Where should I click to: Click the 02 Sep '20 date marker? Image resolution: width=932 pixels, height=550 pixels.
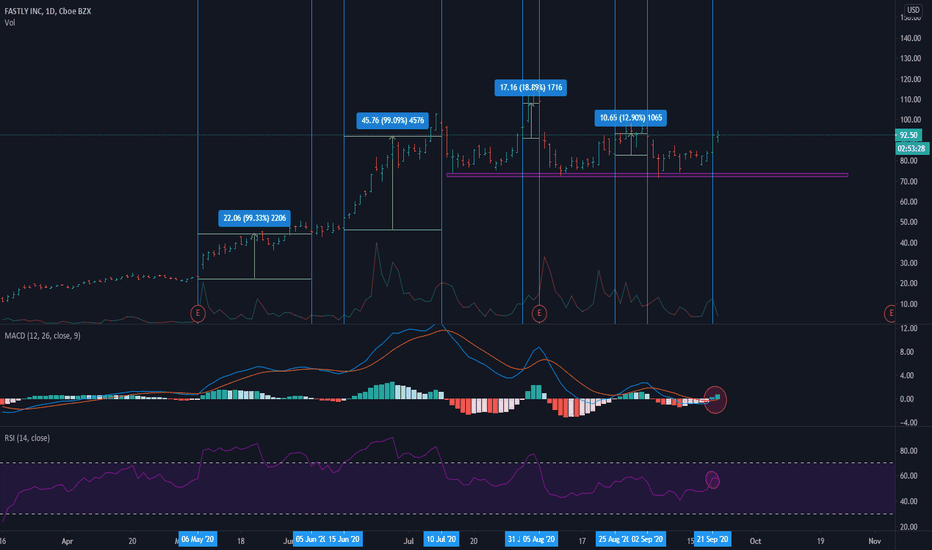(x=647, y=539)
